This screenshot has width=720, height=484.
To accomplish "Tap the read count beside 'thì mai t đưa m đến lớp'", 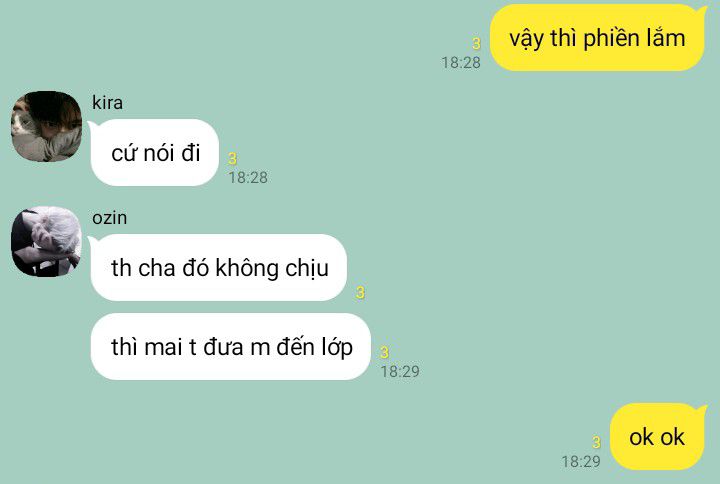I will point(385,352).
